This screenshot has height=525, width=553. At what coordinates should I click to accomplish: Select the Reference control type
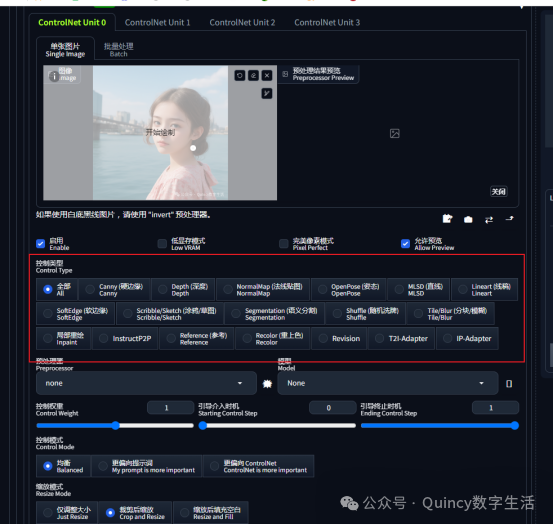click(x=197, y=338)
